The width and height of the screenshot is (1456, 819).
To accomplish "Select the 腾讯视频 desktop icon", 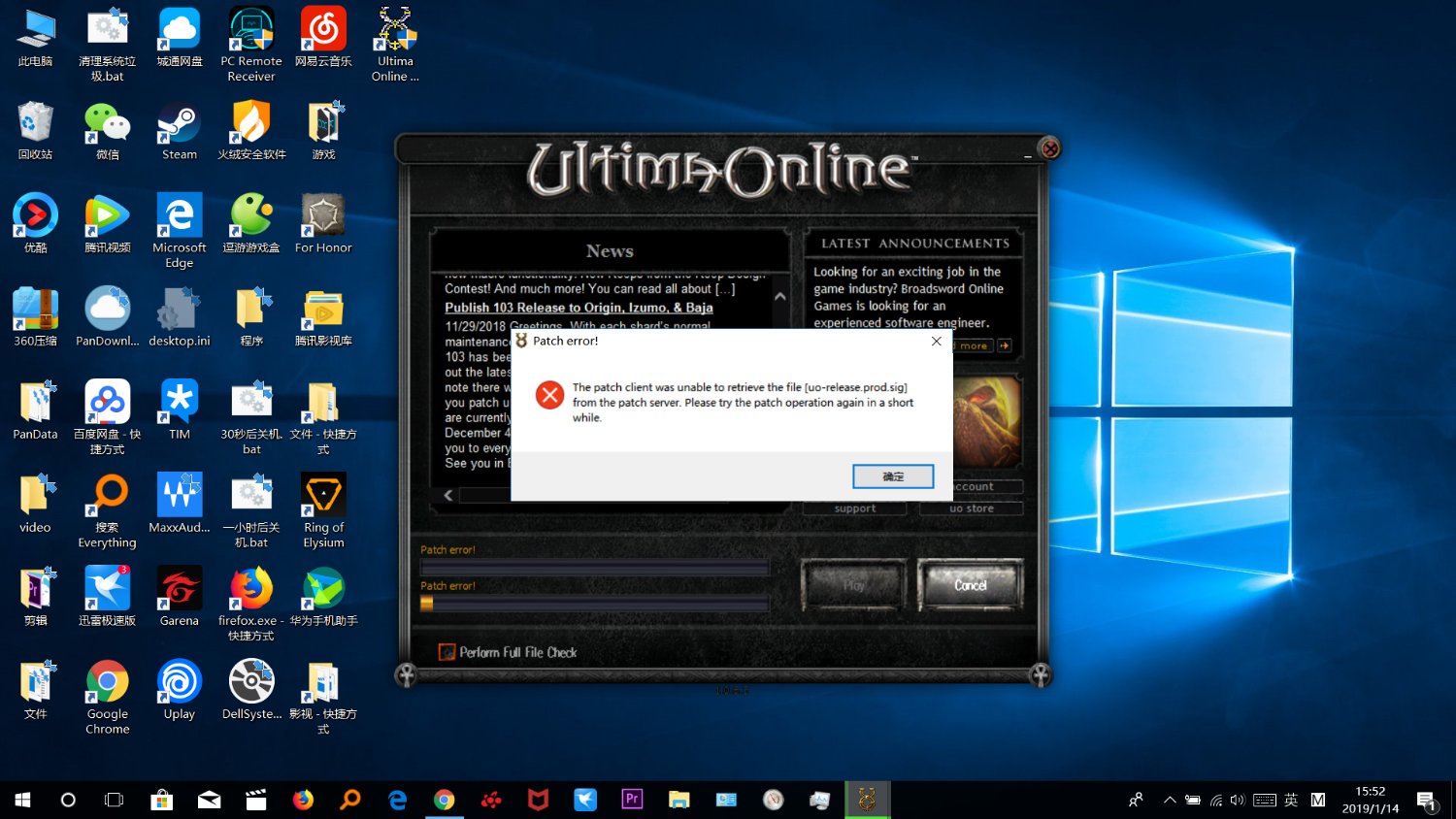I will pyautogui.click(x=108, y=224).
